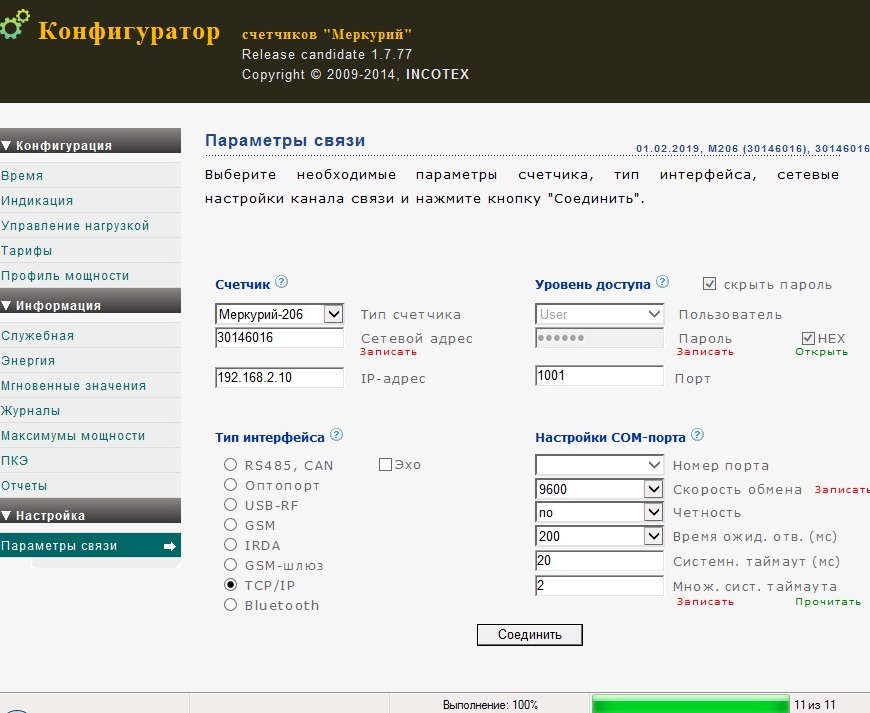Expand the Номер порта dropdown
This screenshot has height=713, width=870.
[x=654, y=465]
